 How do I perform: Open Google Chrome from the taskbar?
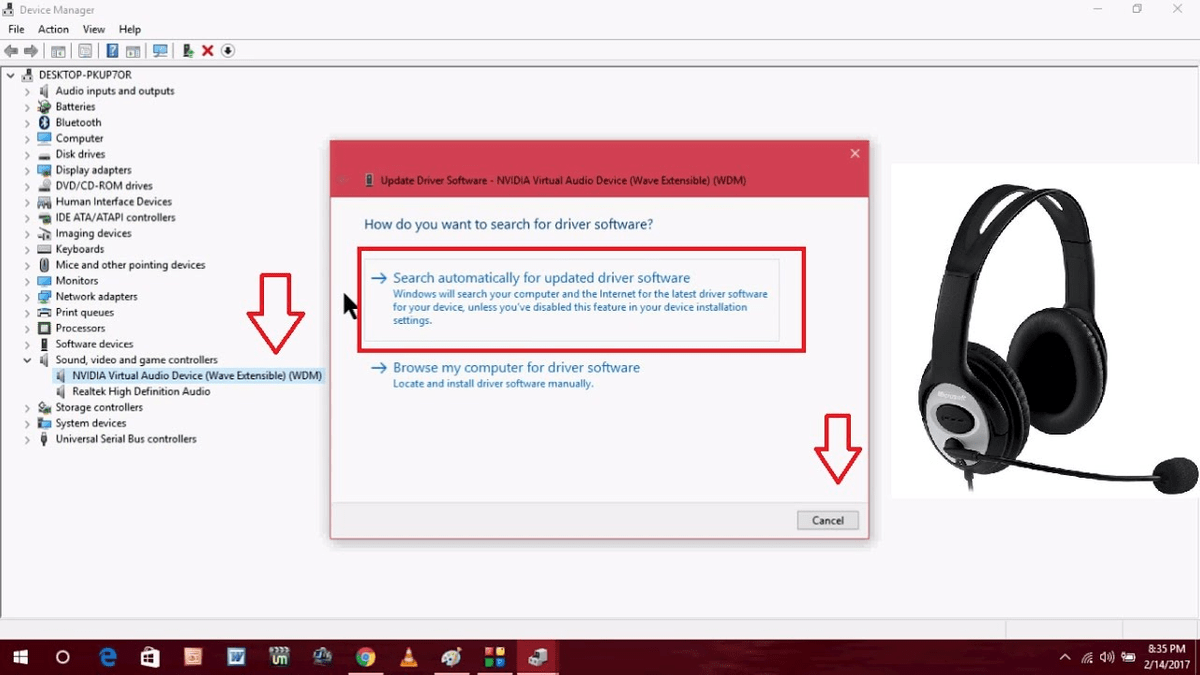(365, 657)
